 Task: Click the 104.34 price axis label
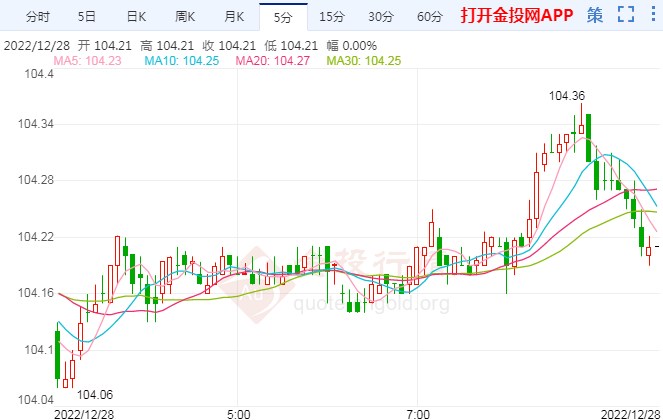(36, 124)
